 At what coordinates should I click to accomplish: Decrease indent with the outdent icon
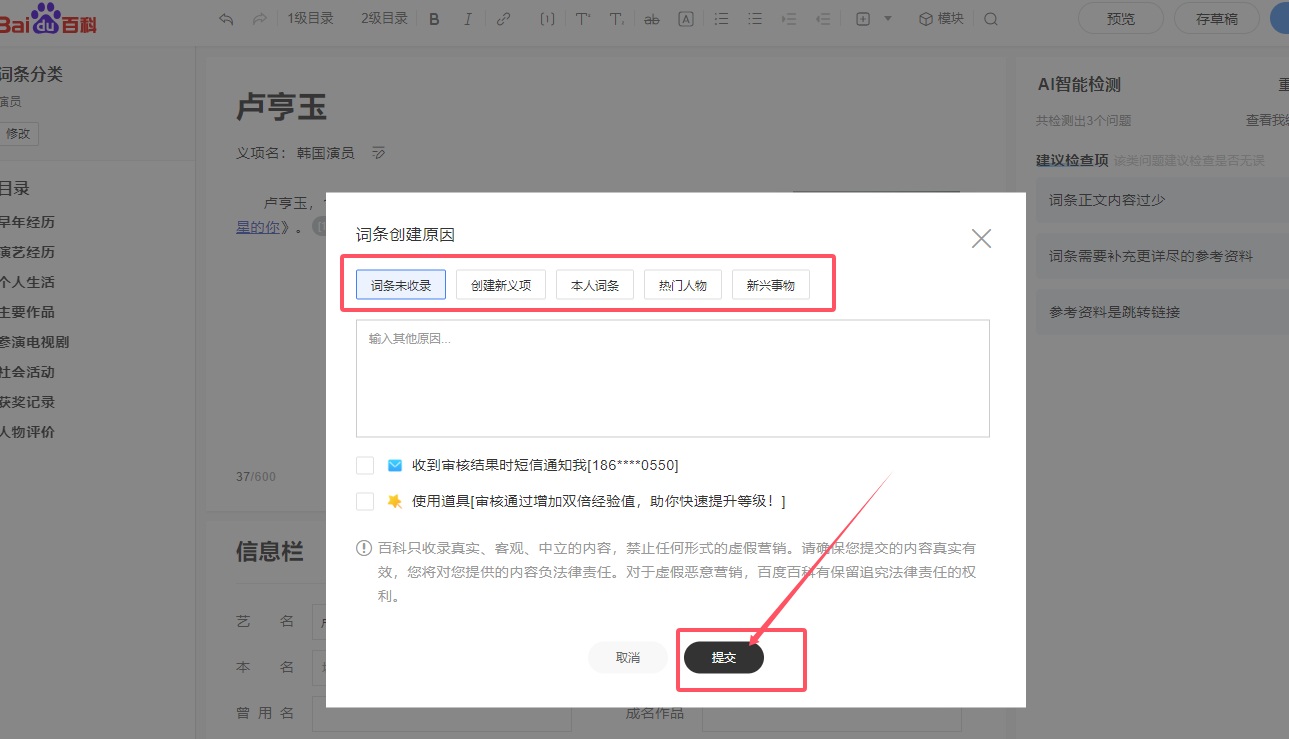823,19
